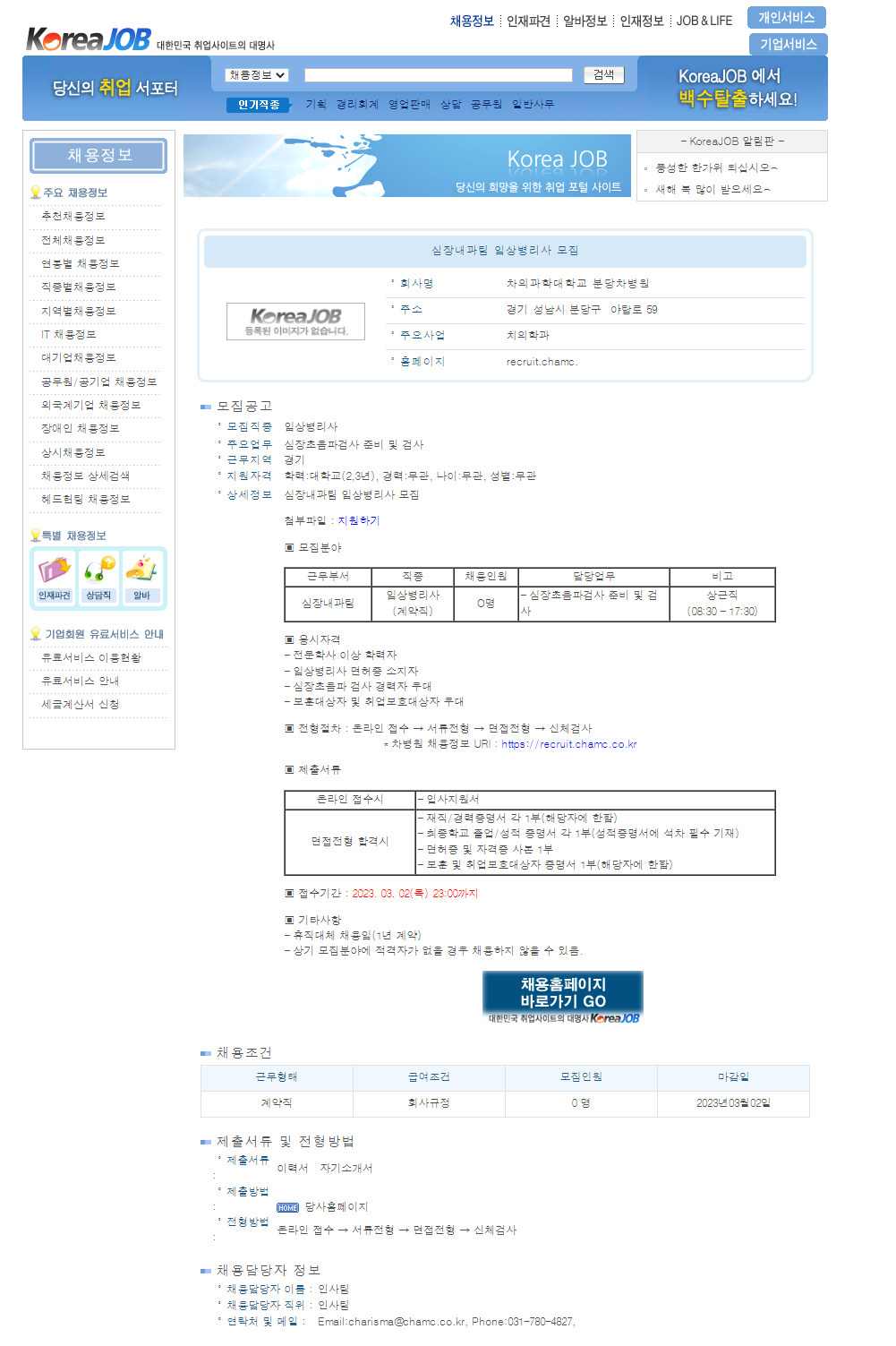Focus the search text field
896x1346 pixels.
pos(439,75)
